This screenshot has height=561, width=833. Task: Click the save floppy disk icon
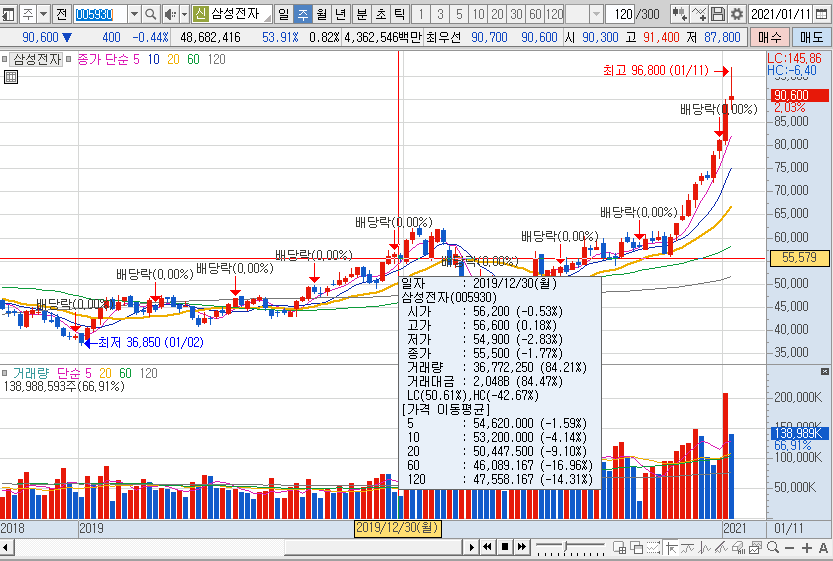[718, 14]
